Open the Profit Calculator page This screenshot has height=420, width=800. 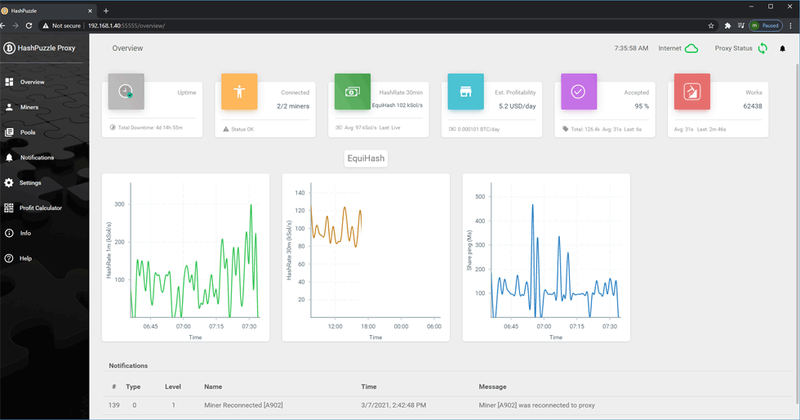click(40, 208)
